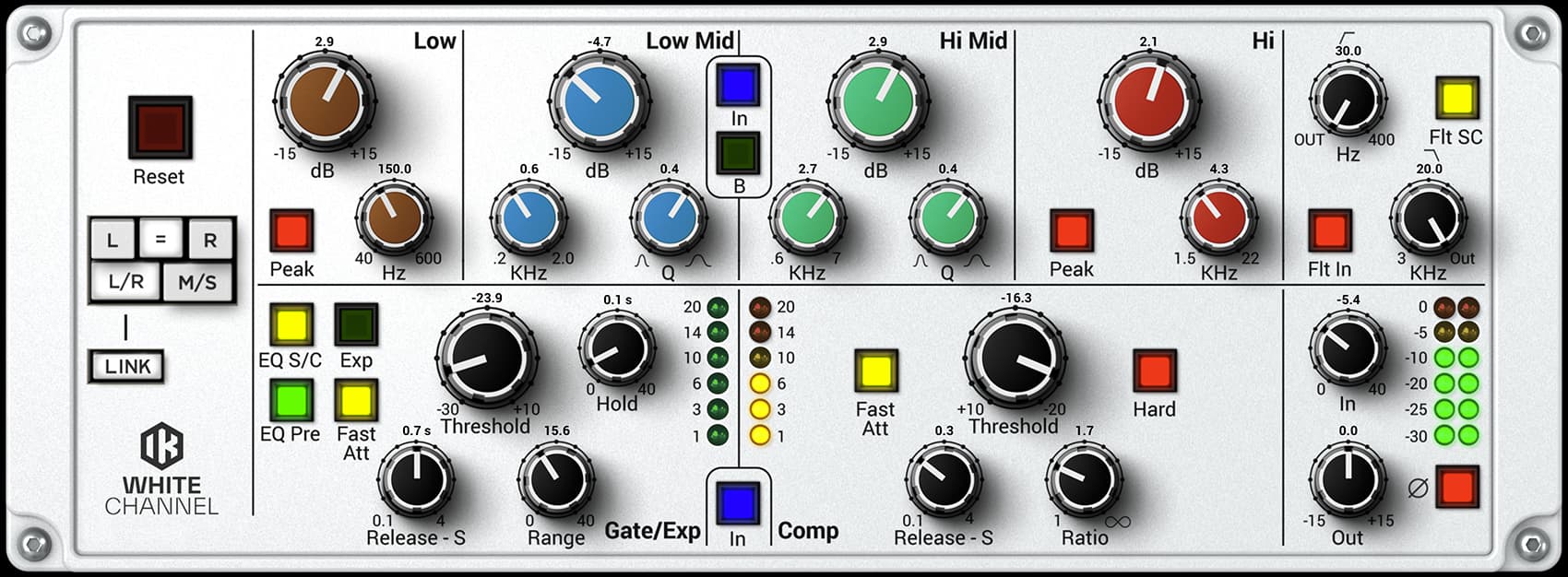Toggle the EQ S/C yellow button
1568x577 pixels.
[291, 324]
